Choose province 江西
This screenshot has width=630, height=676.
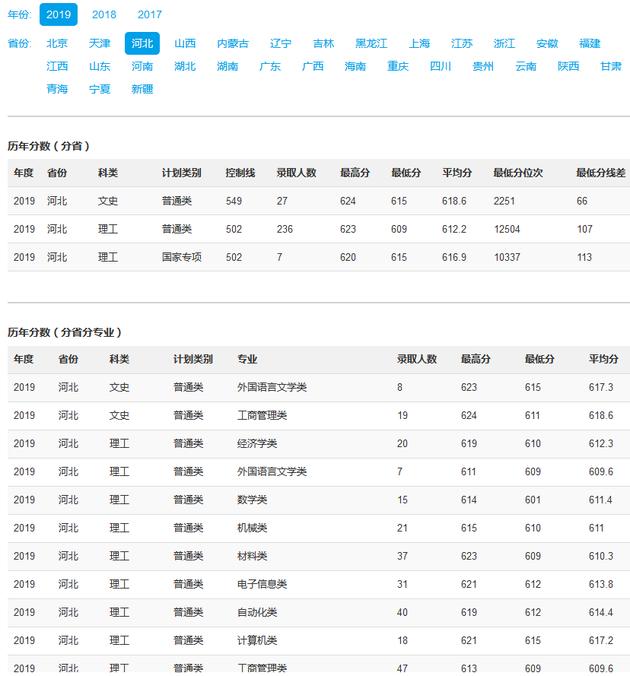(57, 66)
